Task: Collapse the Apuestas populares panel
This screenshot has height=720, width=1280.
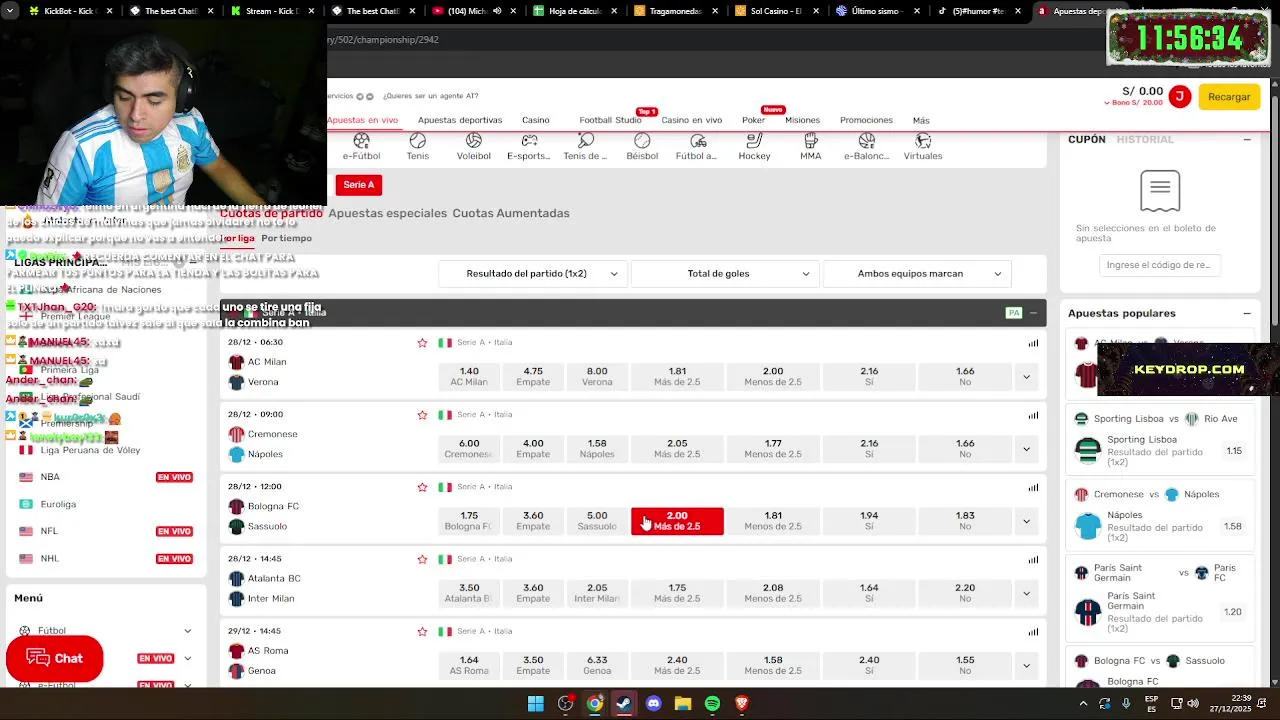Action: pos(1247,313)
